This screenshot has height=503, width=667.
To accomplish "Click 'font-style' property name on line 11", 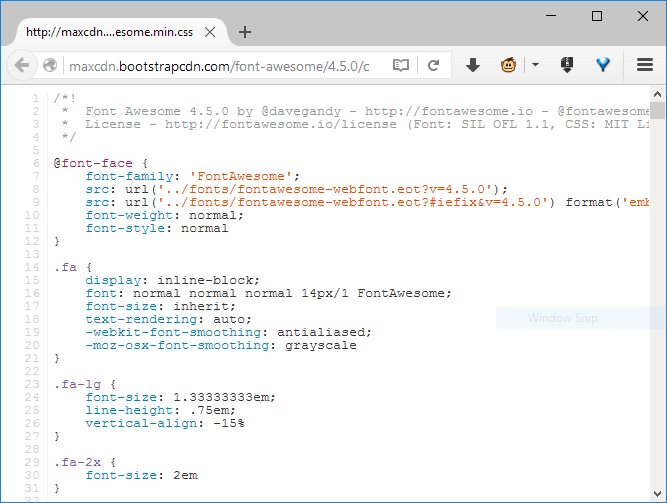I will (125, 229).
